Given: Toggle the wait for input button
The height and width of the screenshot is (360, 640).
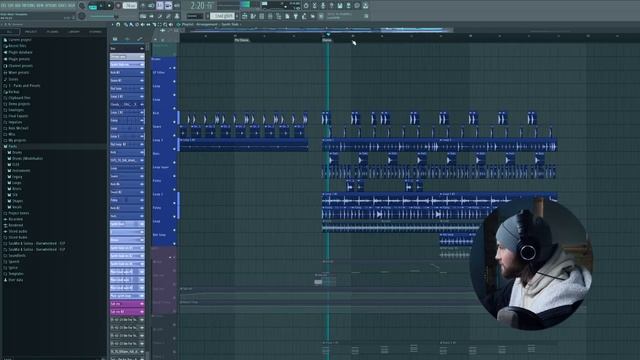Looking at the screenshot, I should (151, 6).
